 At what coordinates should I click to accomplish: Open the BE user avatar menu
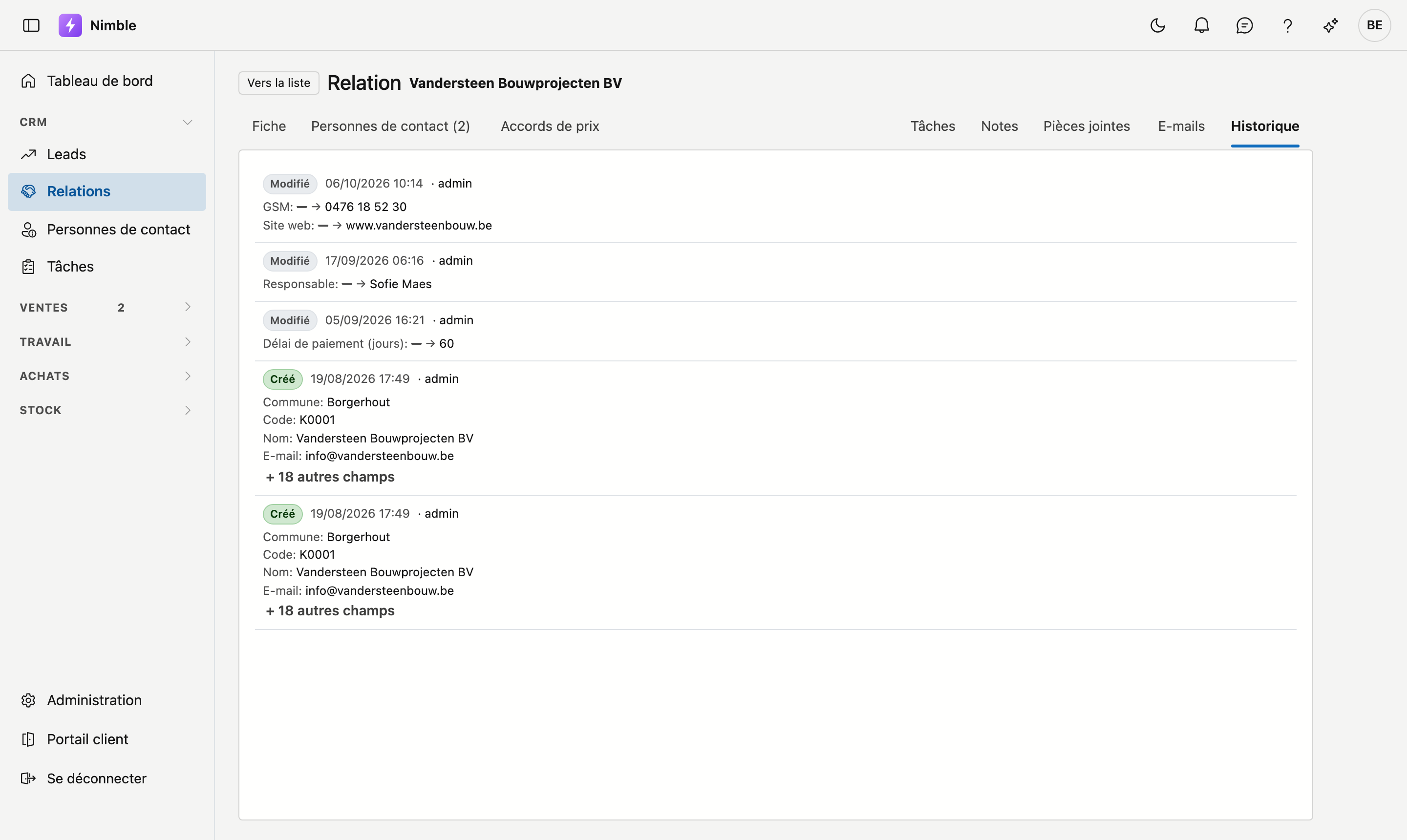point(1374,25)
